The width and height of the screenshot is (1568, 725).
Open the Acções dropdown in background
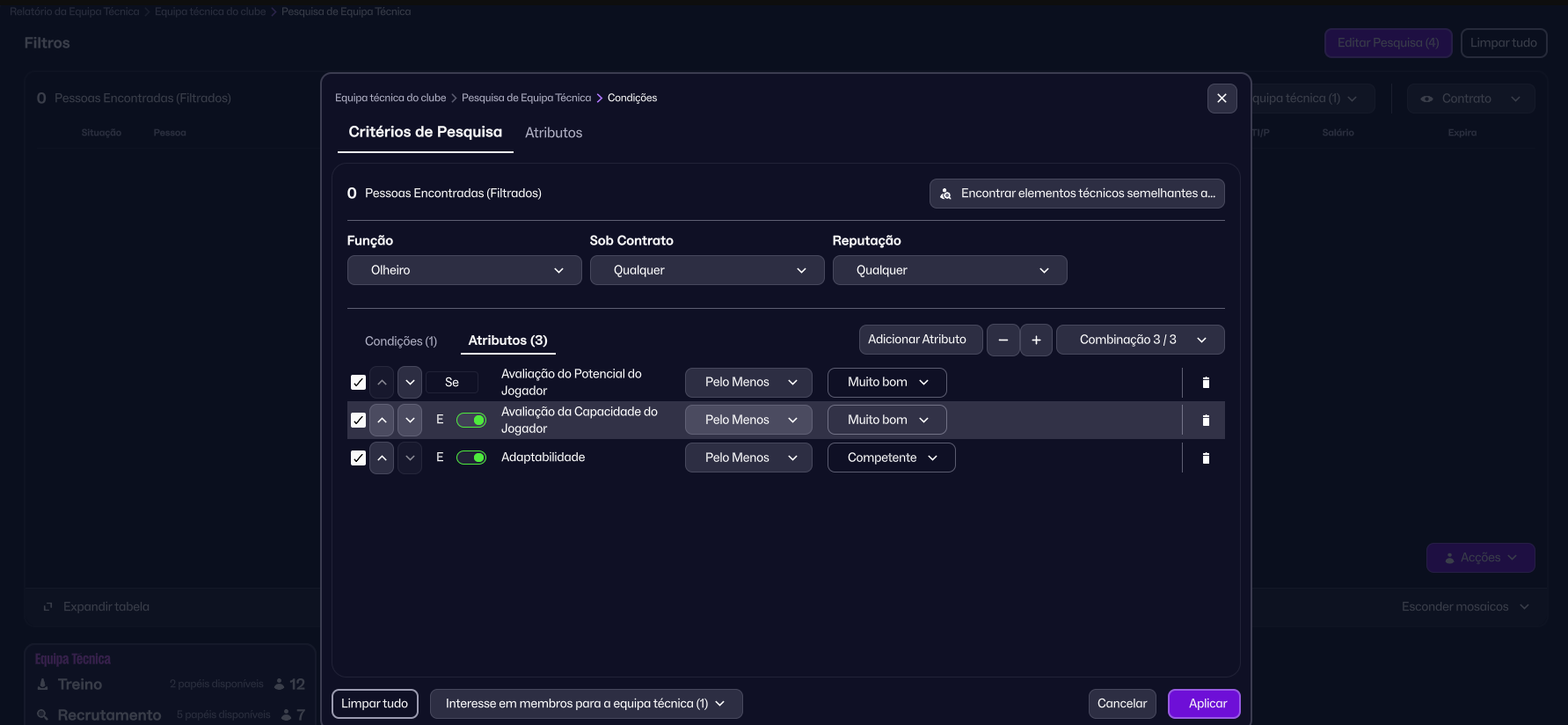pos(1481,558)
